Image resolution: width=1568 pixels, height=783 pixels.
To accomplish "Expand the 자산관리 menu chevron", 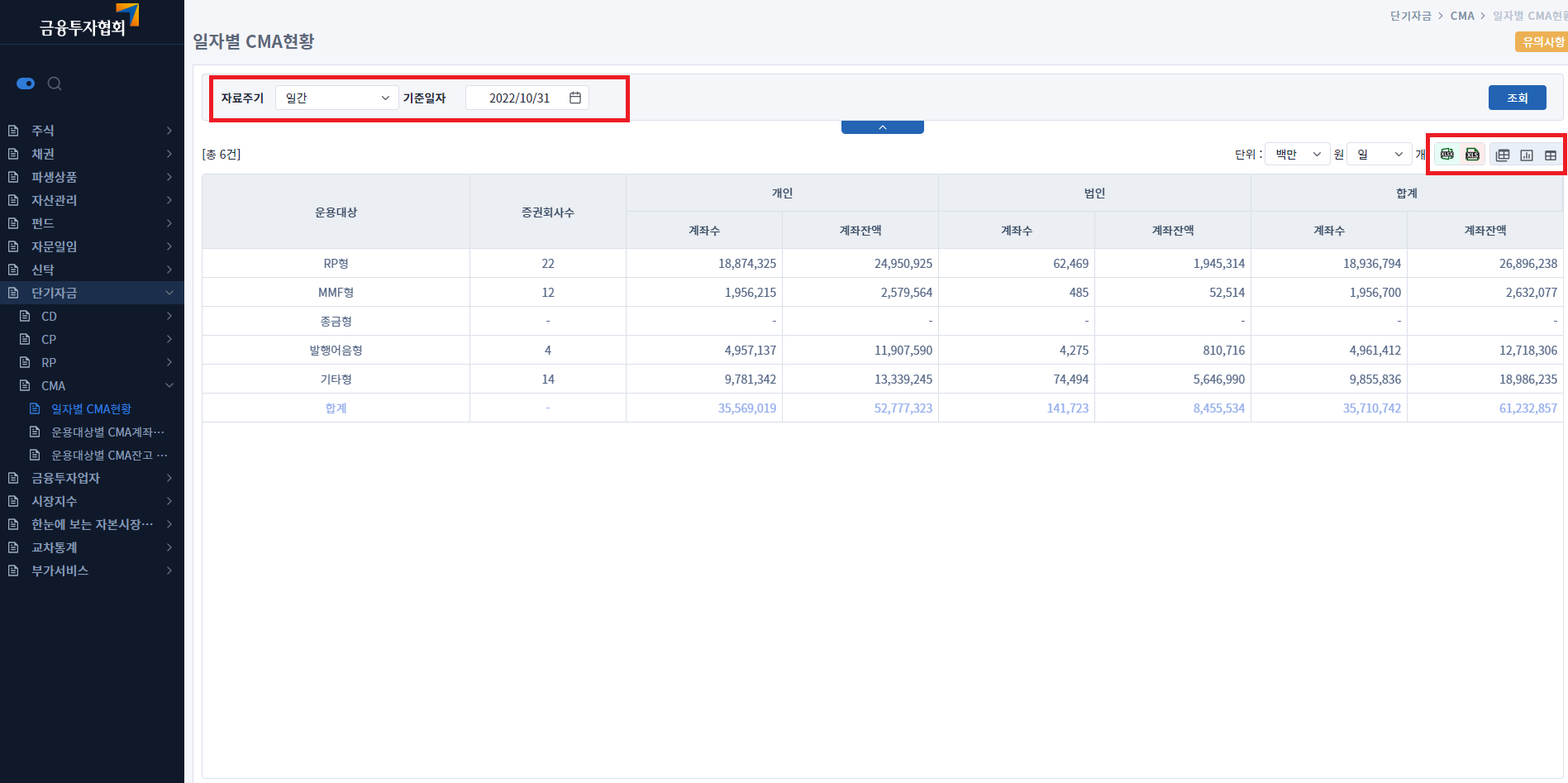I will coord(169,200).
